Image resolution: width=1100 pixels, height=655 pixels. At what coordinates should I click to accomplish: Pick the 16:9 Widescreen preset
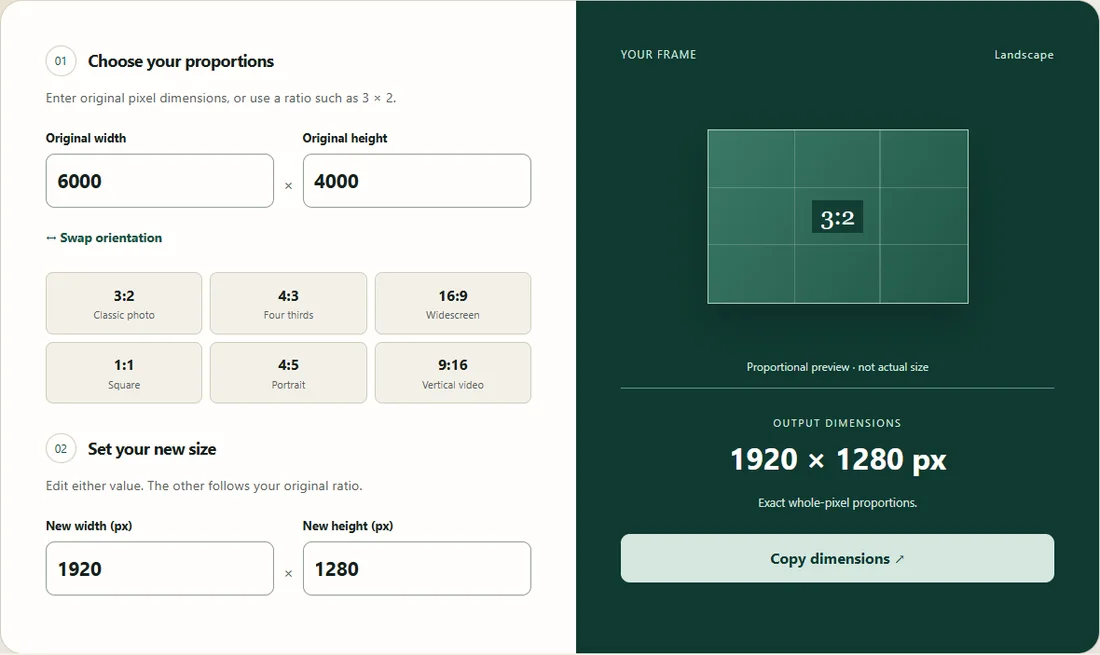pos(452,303)
